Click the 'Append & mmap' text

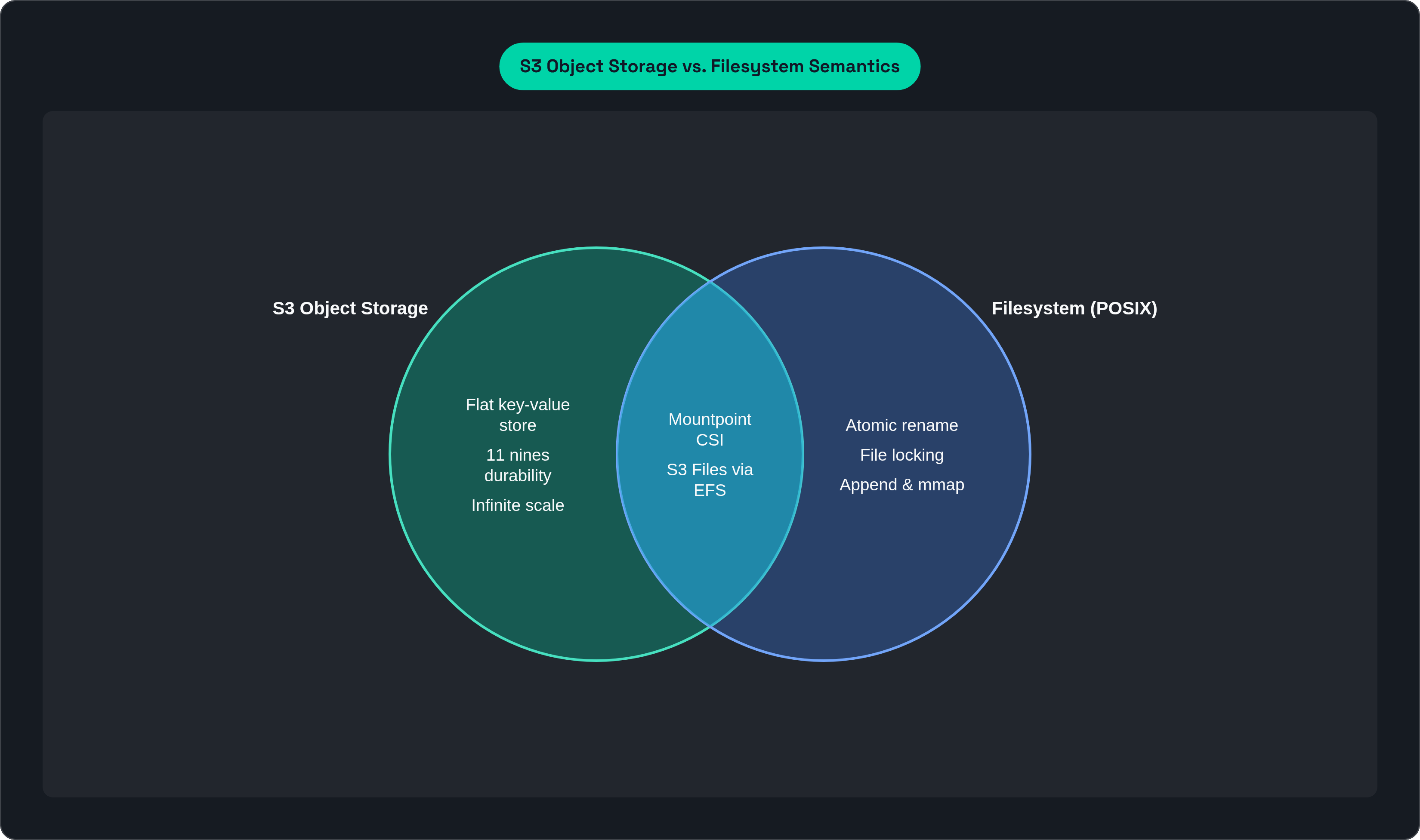coord(901,485)
